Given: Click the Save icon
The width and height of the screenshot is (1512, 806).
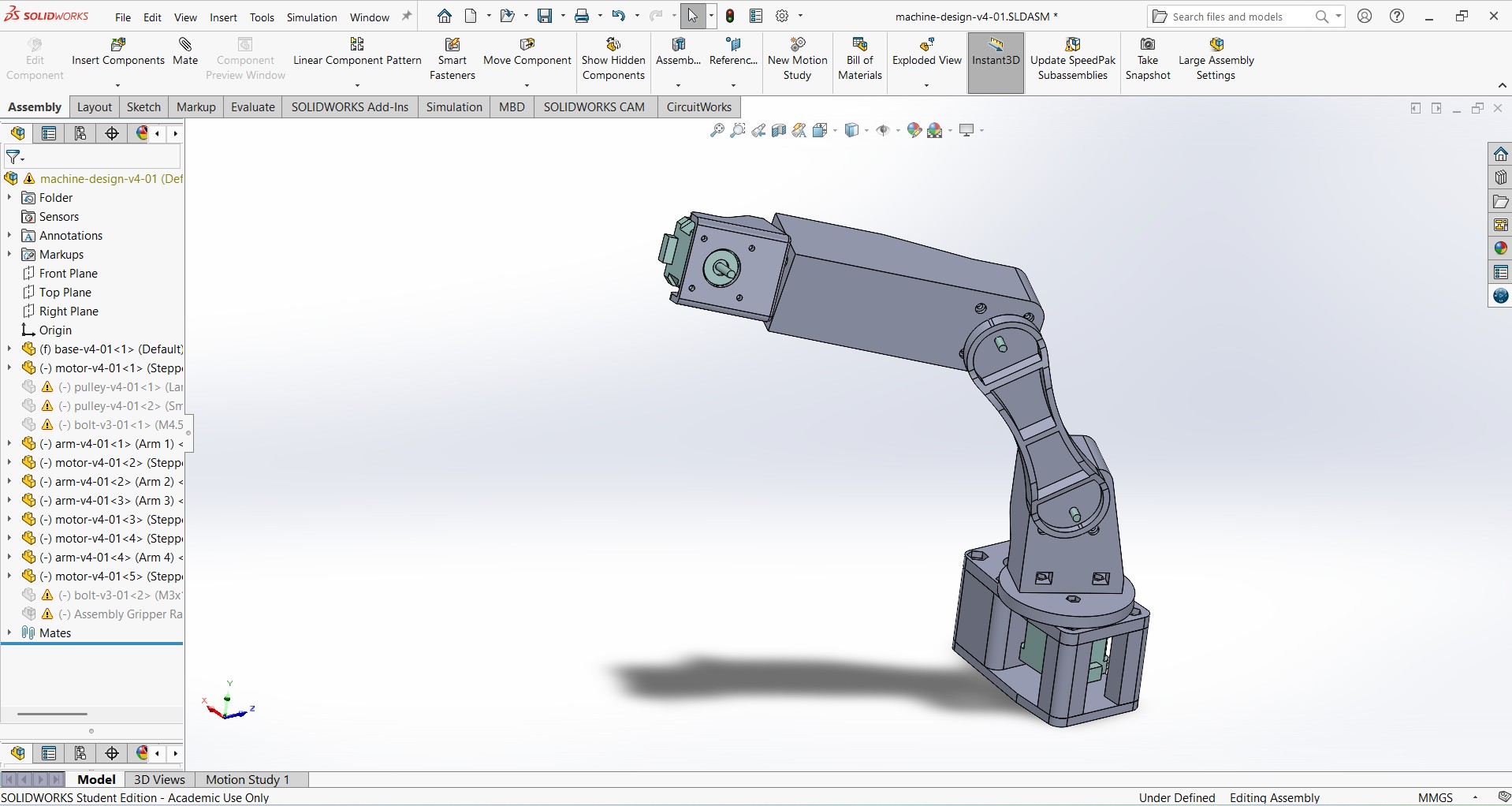Looking at the screenshot, I should [545, 16].
